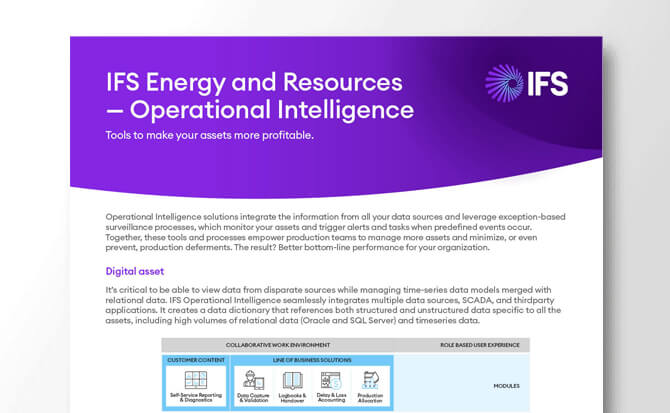The width and height of the screenshot is (670, 413).
Task: Click the Digital asset section heading
Action: pos(136,271)
